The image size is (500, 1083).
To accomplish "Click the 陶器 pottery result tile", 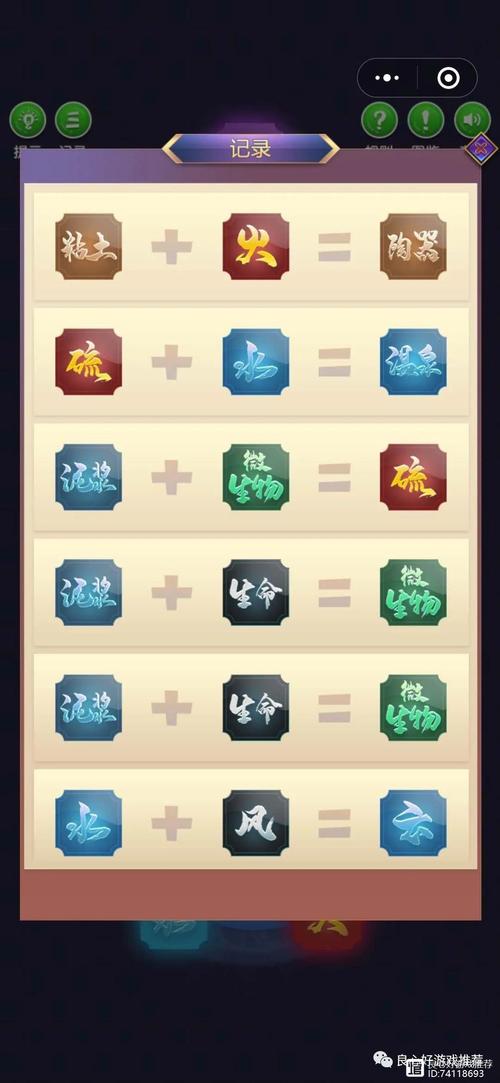I will (x=413, y=247).
